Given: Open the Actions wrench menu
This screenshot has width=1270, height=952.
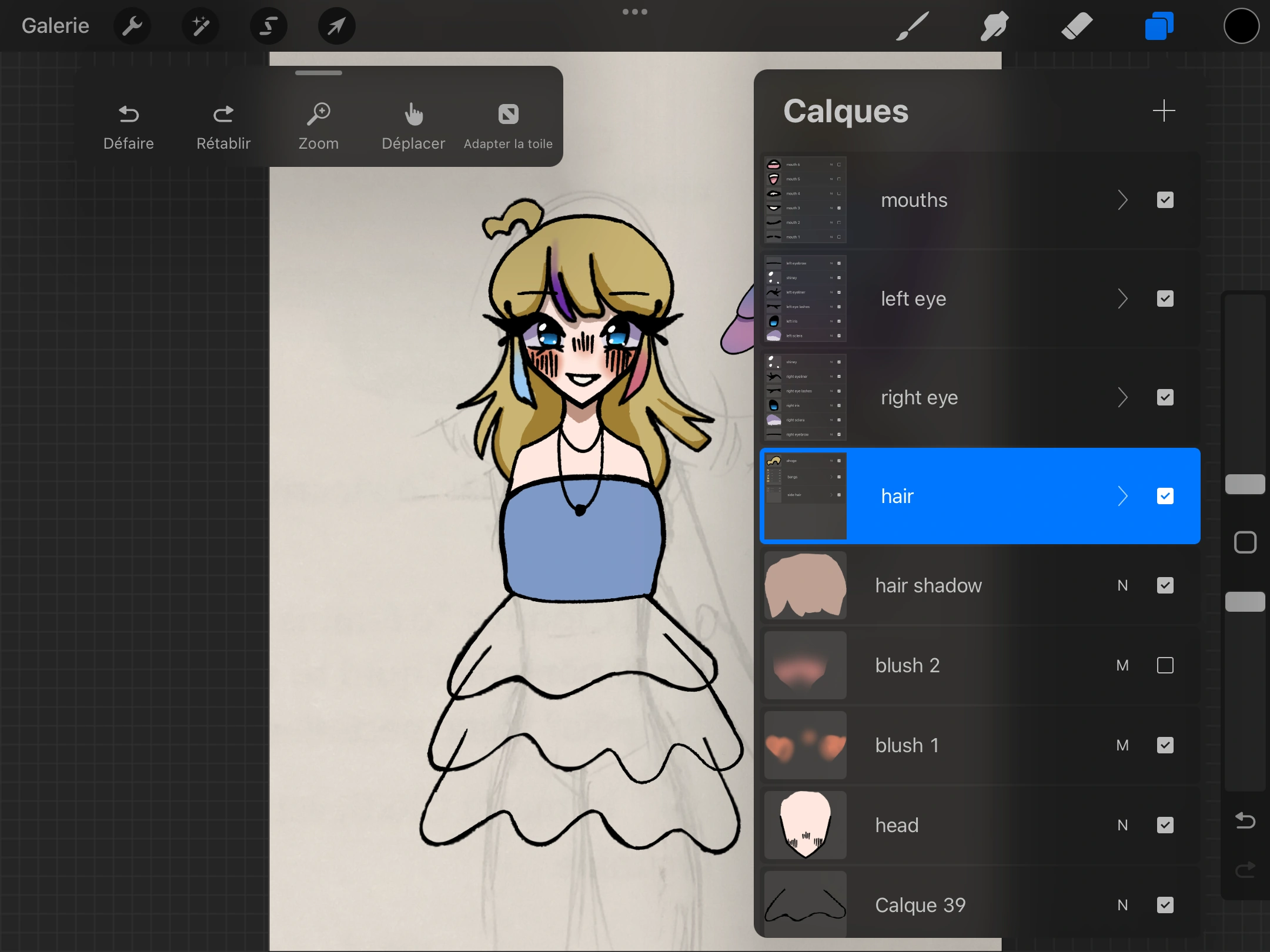Looking at the screenshot, I should click(x=132, y=26).
